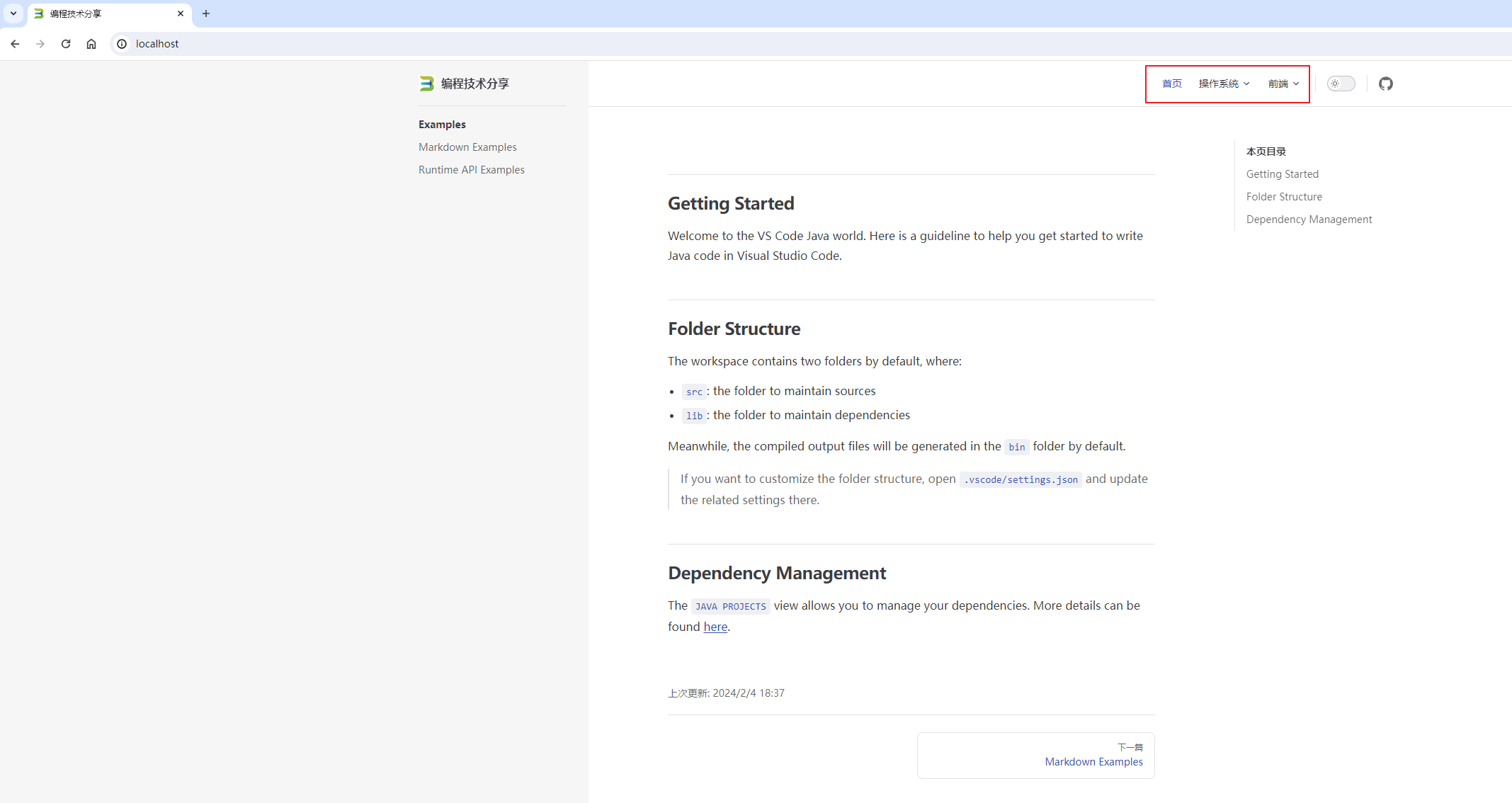This screenshot has width=1512, height=803.
Task: Follow the 'here' hyperlink
Action: click(x=715, y=627)
